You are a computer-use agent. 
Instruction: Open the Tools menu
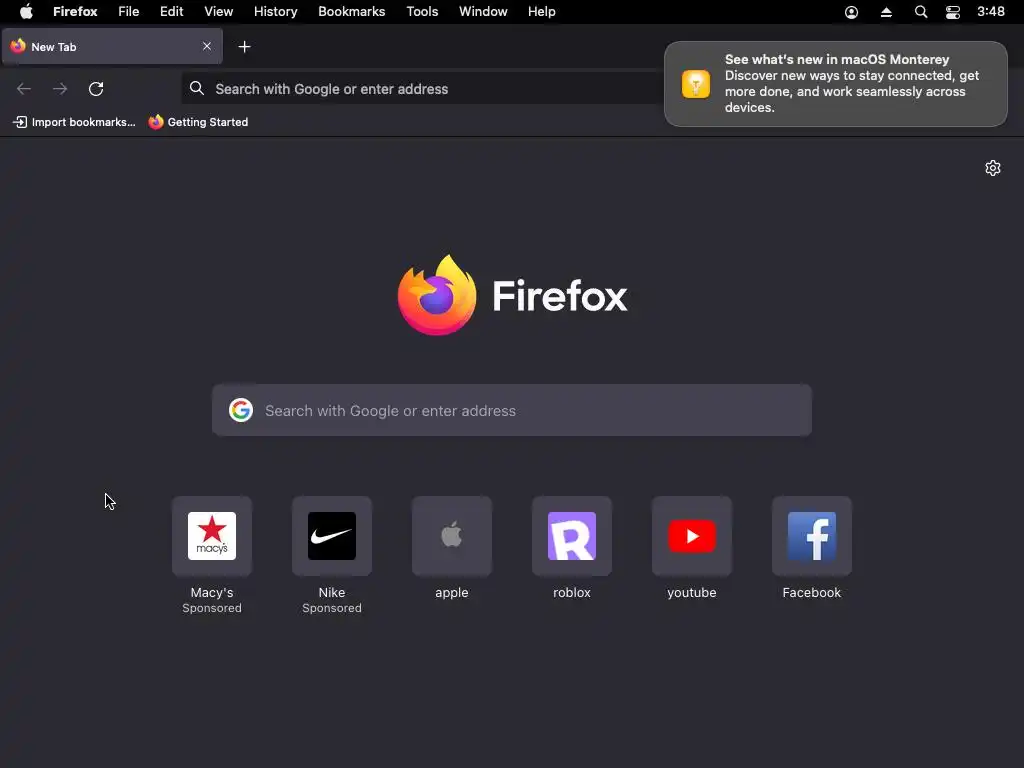[422, 11]
